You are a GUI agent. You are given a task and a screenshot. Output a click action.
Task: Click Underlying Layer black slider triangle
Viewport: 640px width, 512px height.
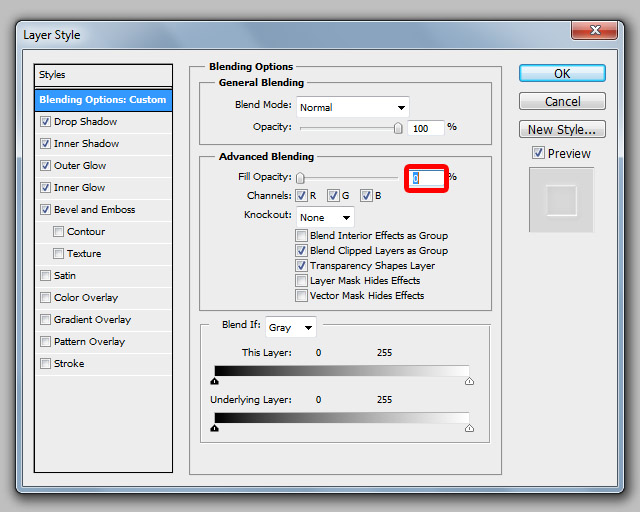pos(215,428)
